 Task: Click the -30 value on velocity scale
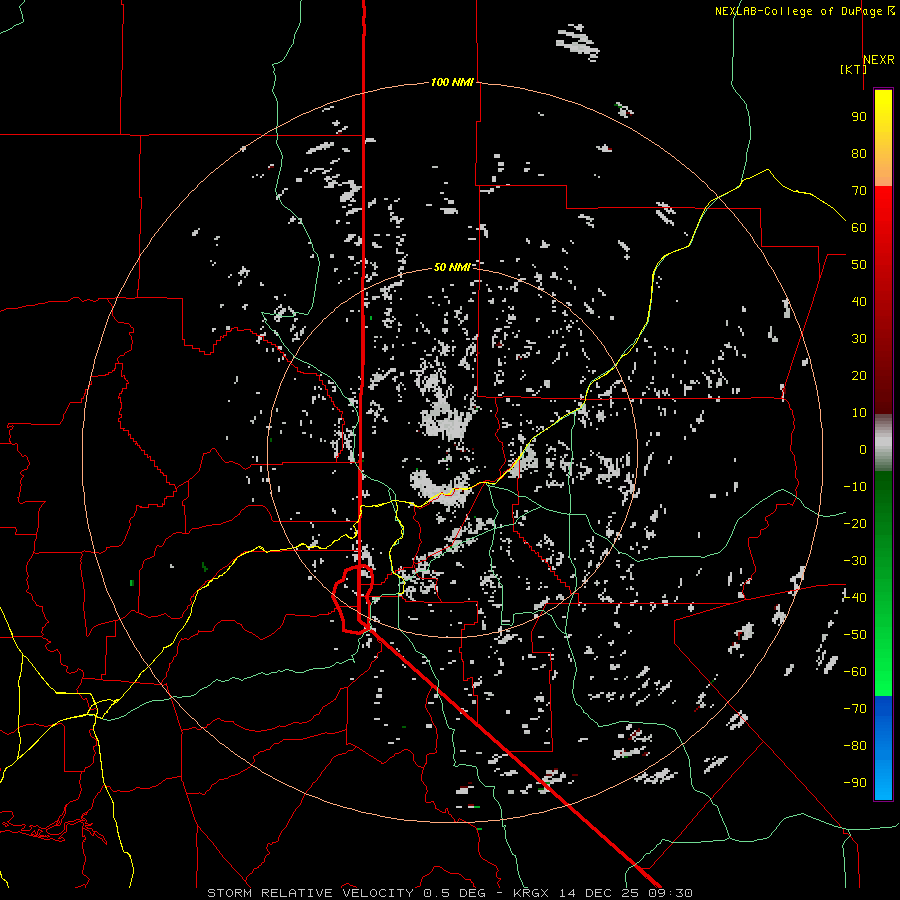pyautogui.click(x=855, y=561)
